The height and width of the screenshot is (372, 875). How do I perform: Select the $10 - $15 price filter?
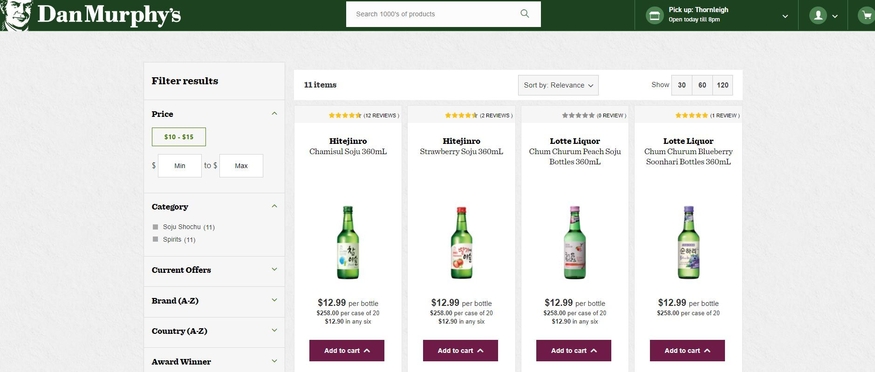[x=179, y=137]
